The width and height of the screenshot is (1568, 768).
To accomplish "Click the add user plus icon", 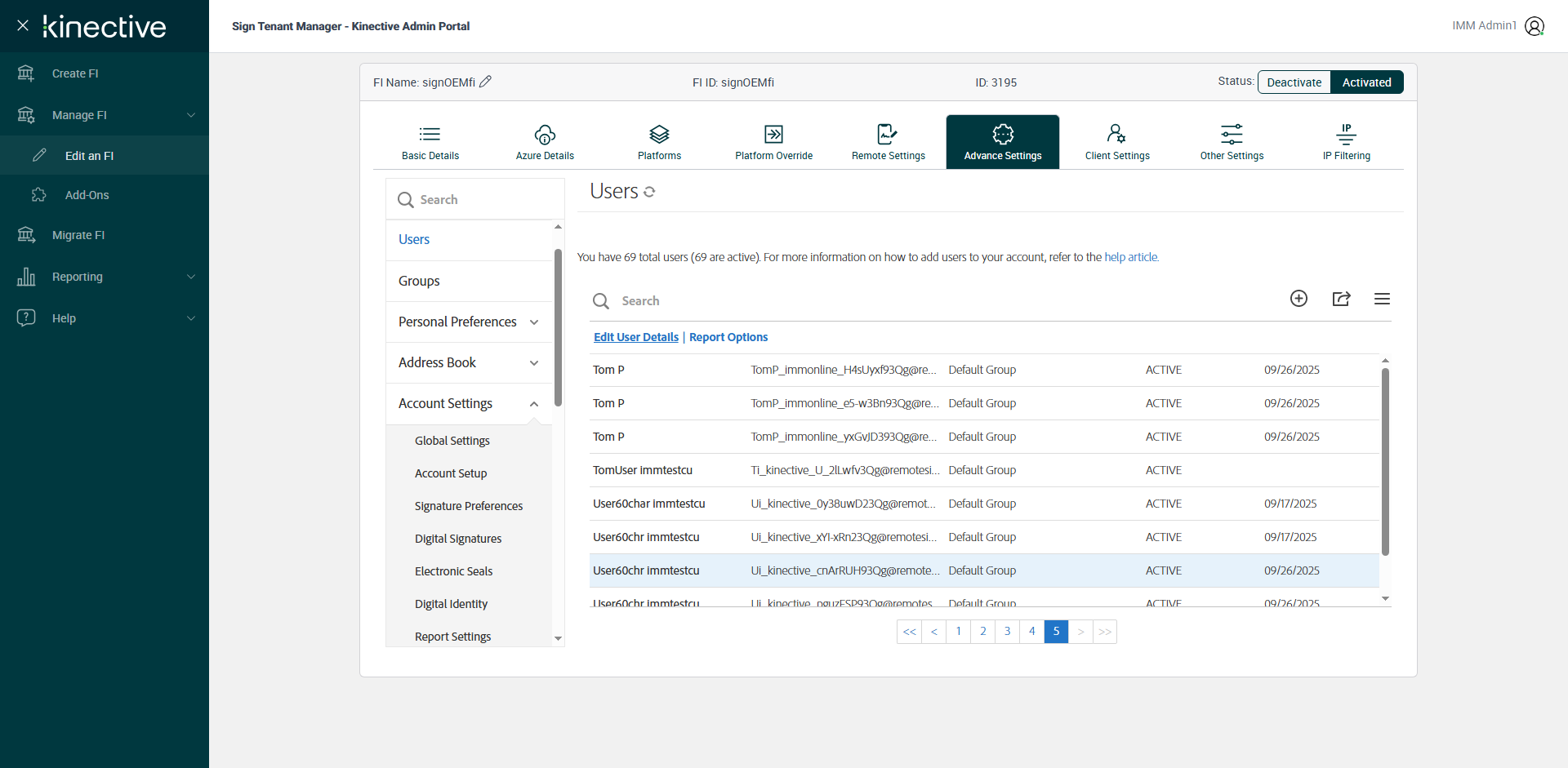I will tap(1298, 299).
